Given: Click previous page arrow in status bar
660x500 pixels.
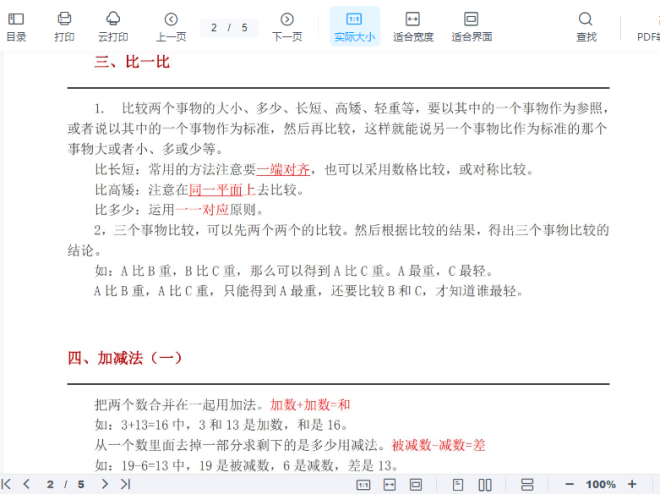Looking at the screenshot, I should [x=27, y=485].
